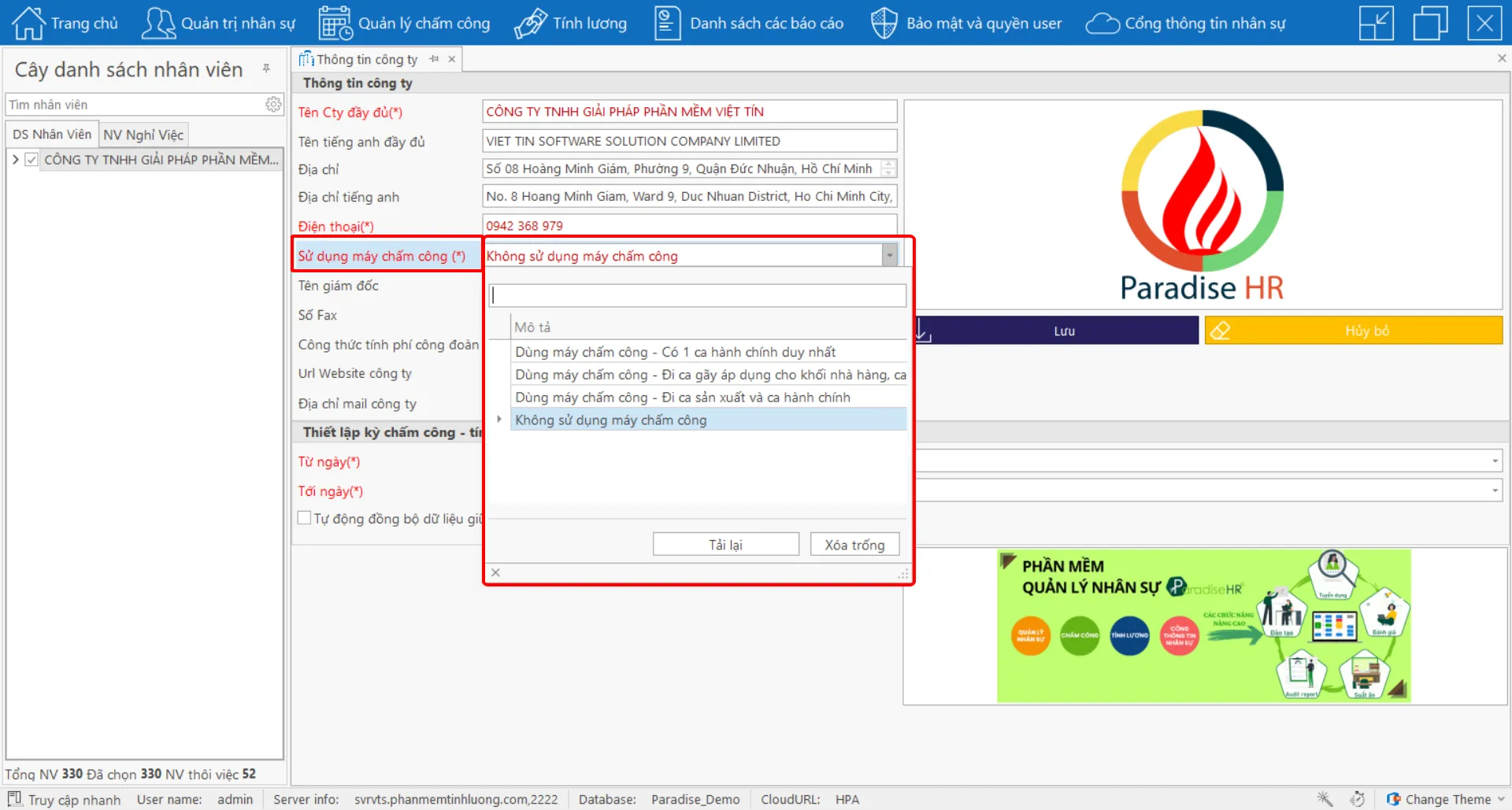Pin the Cây danh sách nhân viên panel
Image resolution: width=1512 pixels, height=810 pixels.
tap(267, 68)
